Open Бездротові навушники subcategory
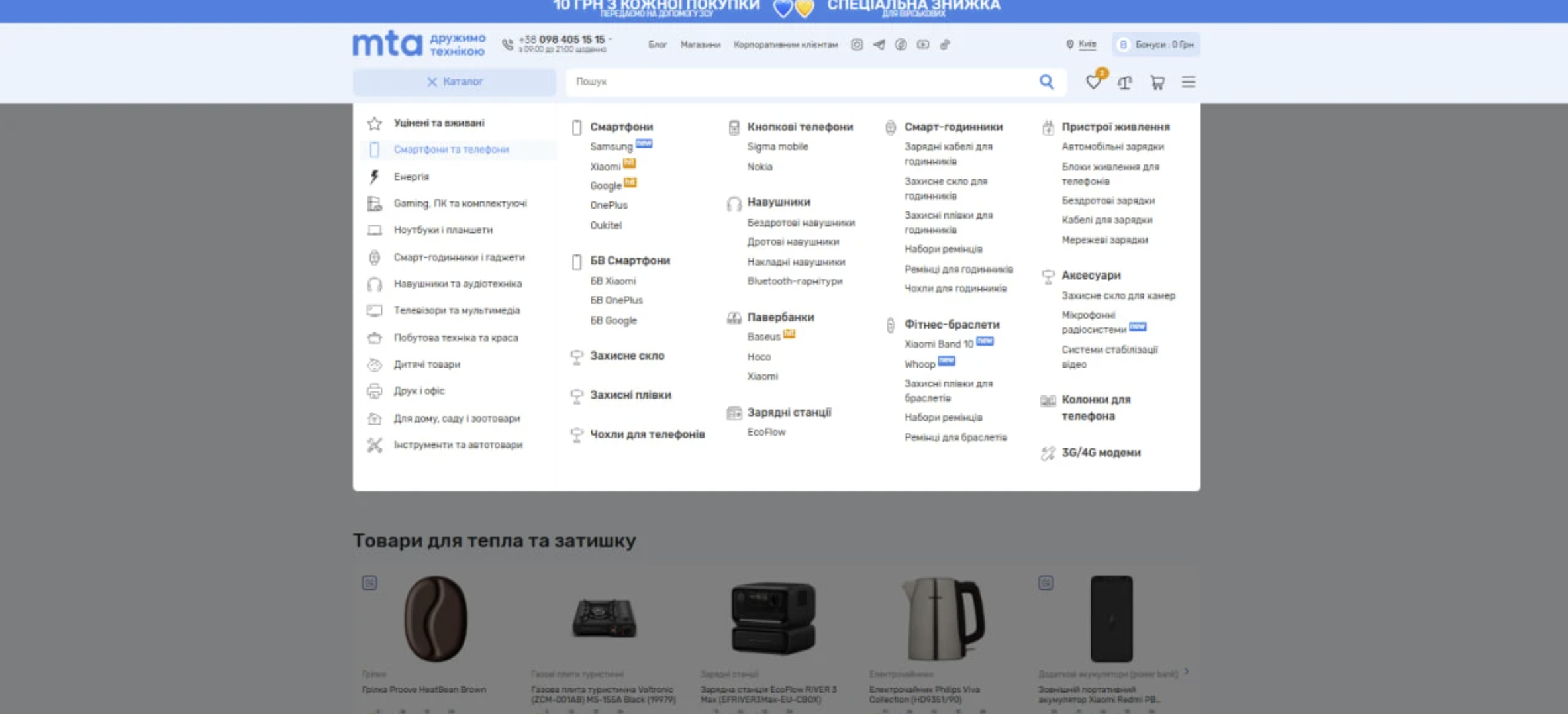The image size is (1568, 714). 801,223
